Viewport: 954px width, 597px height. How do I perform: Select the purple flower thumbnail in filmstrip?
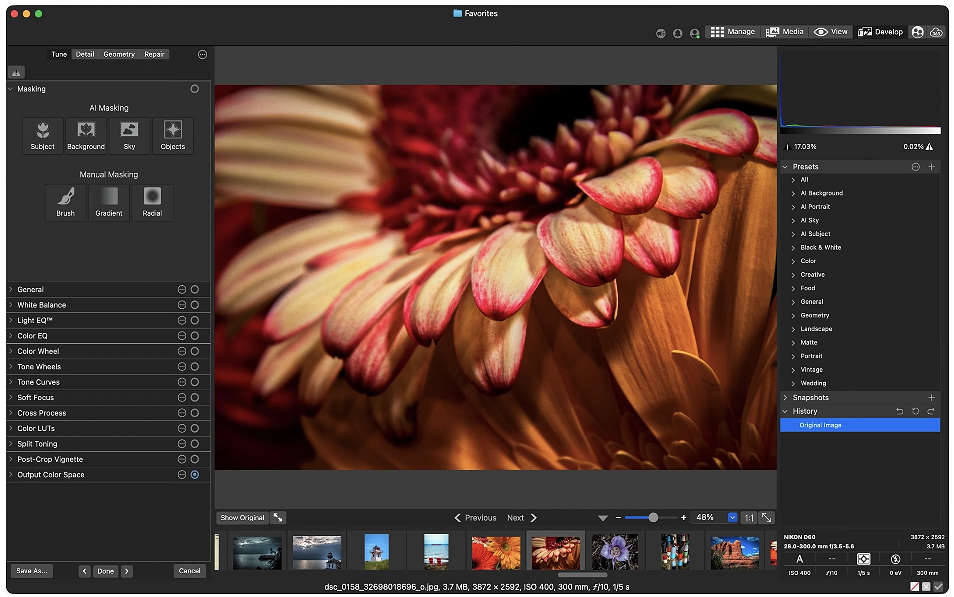click(615, 552)
